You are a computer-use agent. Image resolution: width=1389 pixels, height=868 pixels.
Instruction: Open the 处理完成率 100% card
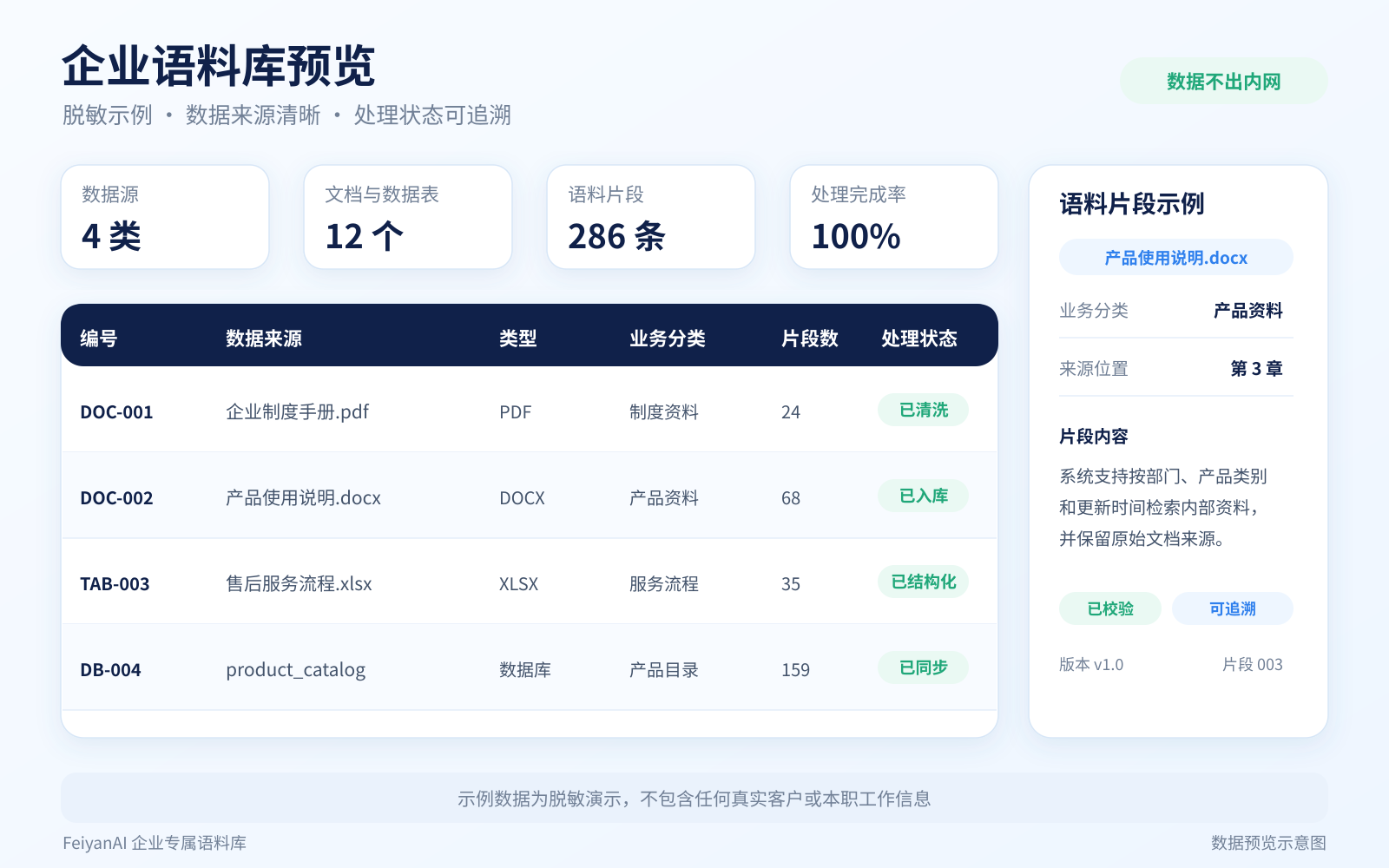pos(894,217)
